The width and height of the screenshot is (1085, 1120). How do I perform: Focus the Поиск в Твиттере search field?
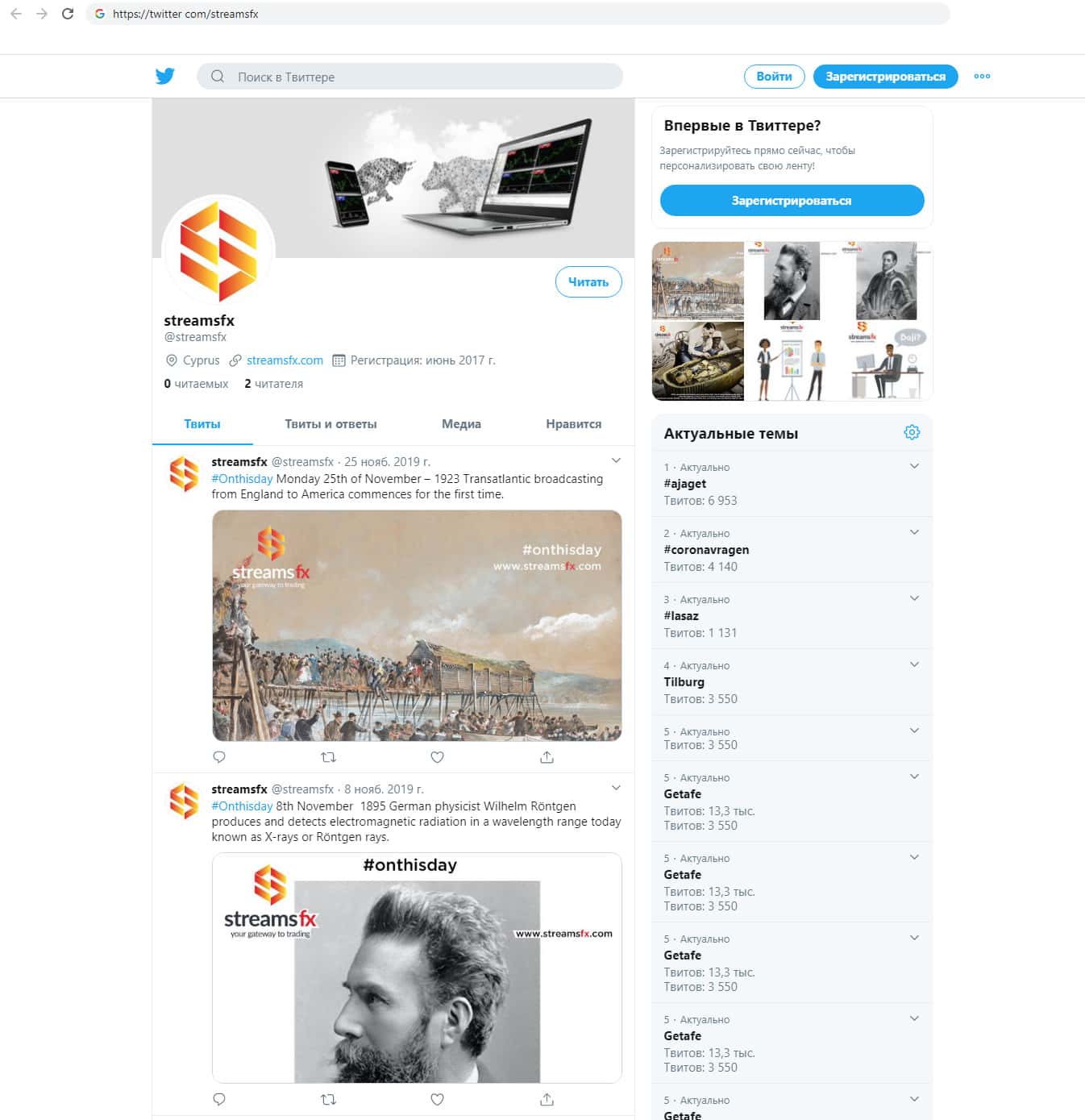409,77
